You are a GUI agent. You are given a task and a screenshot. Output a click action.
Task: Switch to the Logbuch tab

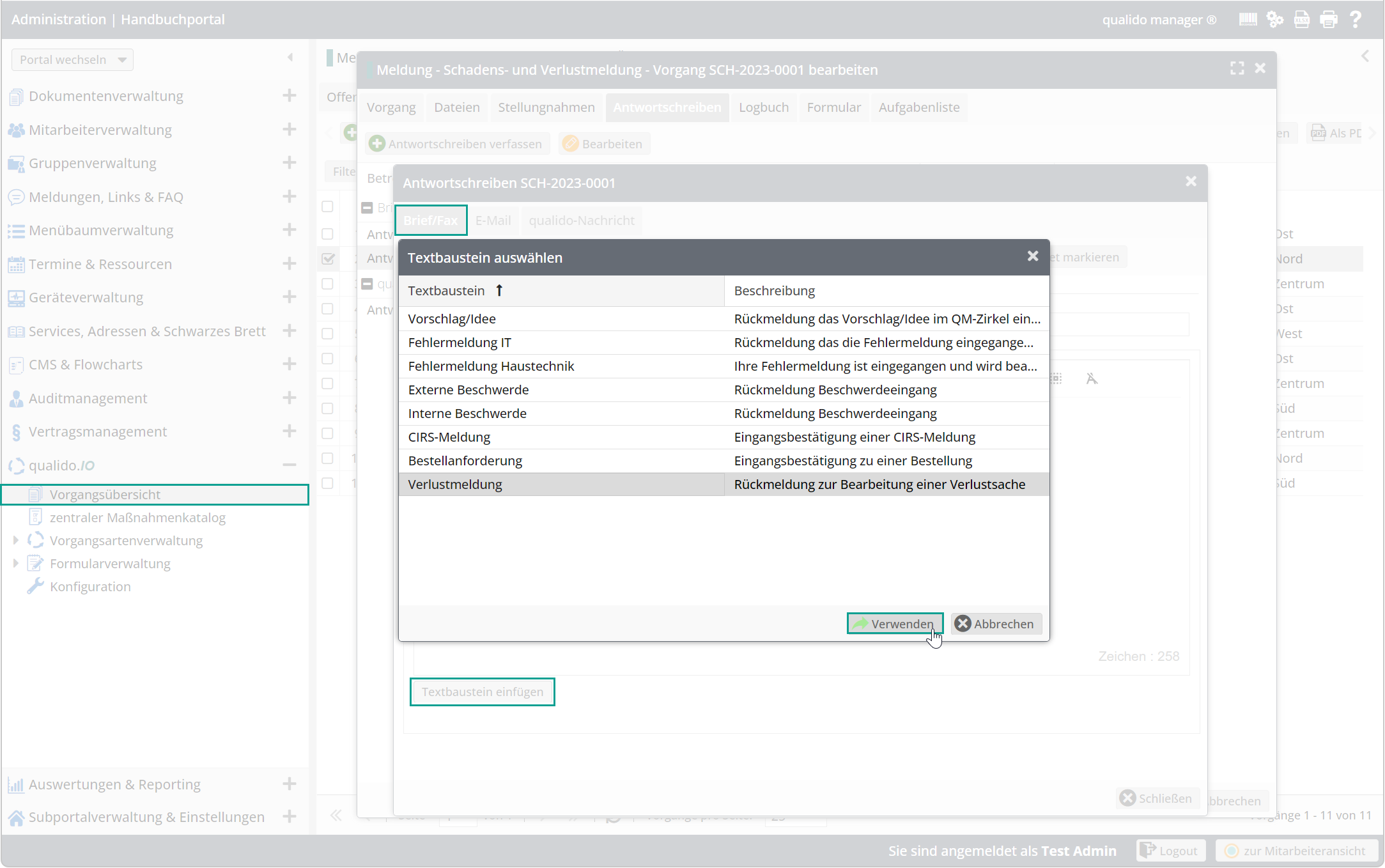coord(764,107)
